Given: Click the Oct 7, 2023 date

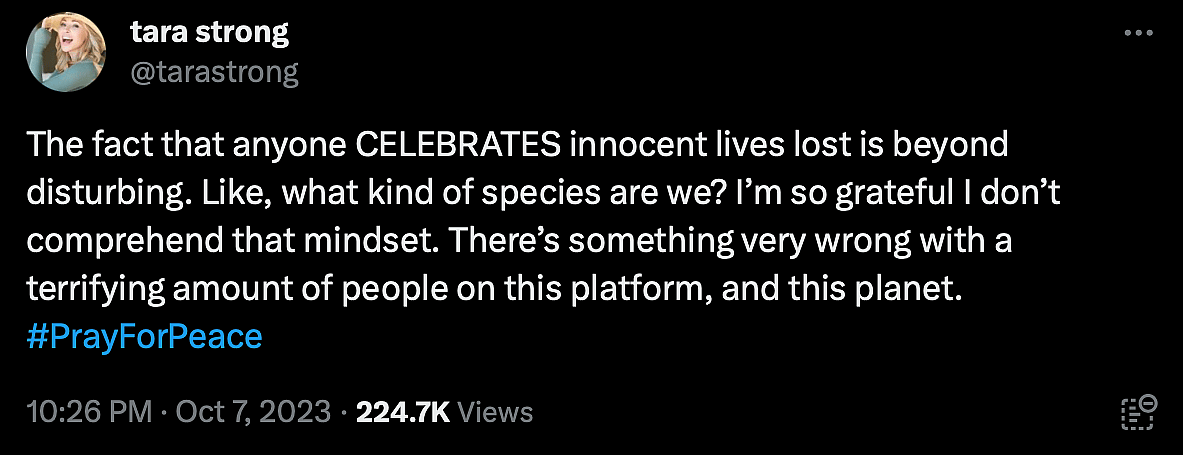Looking at the screenshot, I should coord(254,412).
